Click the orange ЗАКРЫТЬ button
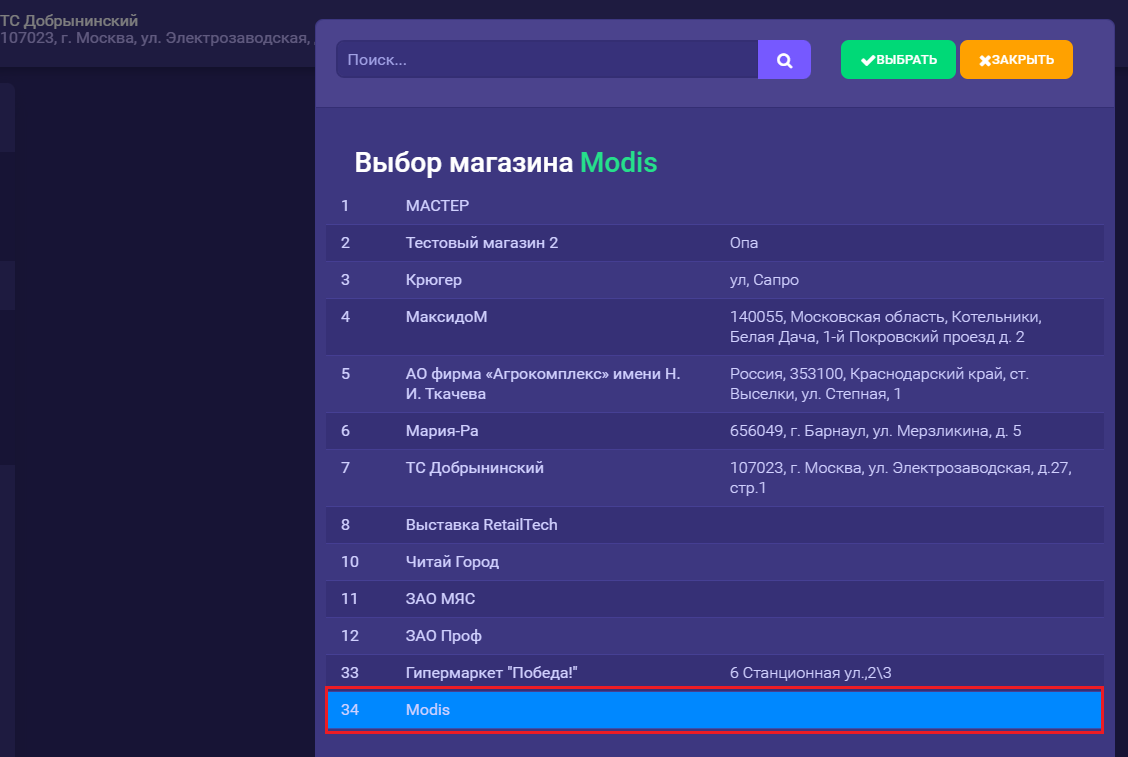Image resolution: width=1128 pixels, height=757 pixels. [1016, 60]
